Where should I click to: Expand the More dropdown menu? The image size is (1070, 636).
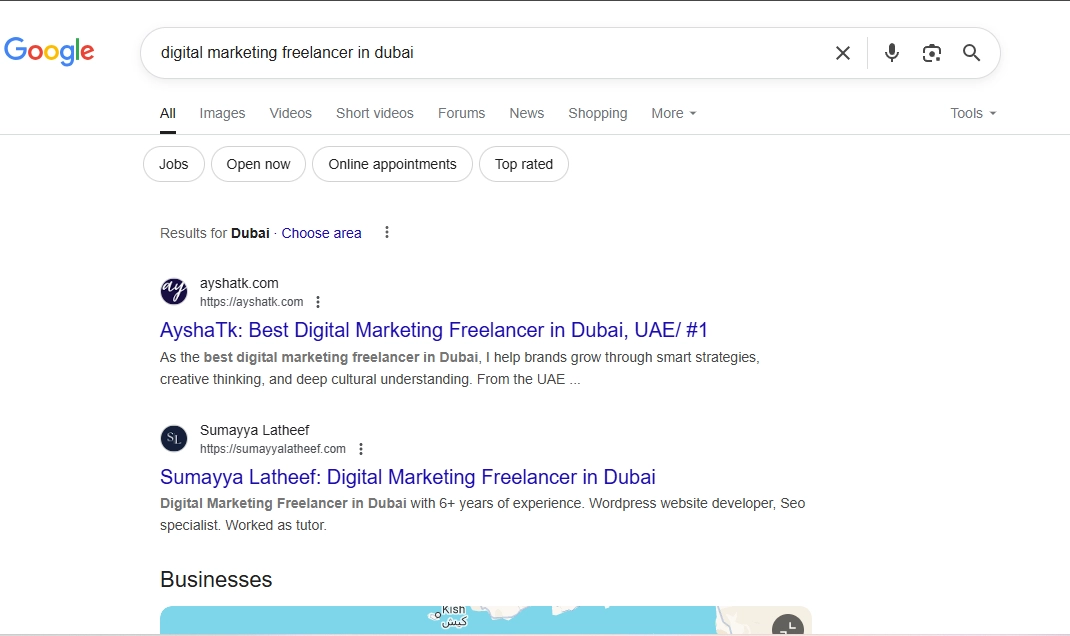[x=674, y=113]
